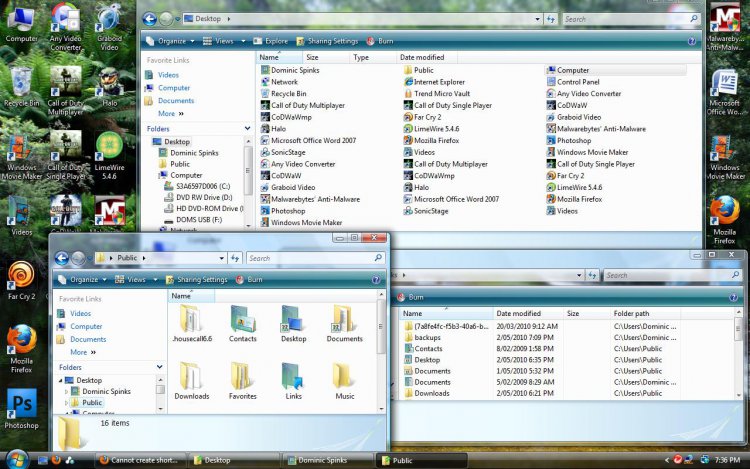
Task: Open the housecall6.6 folder in Public window
Action: click(x=192, y=324)
